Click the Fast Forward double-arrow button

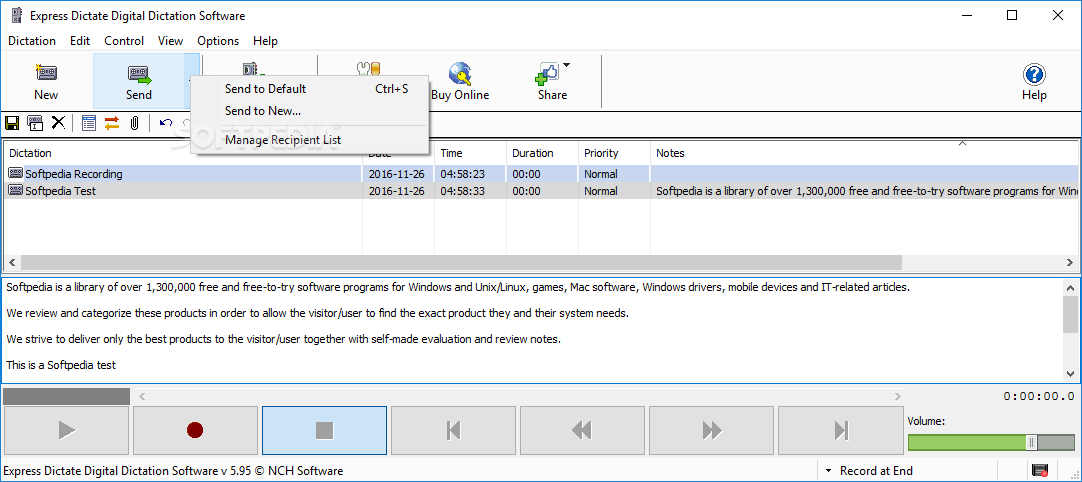click(x=711, y=431)
